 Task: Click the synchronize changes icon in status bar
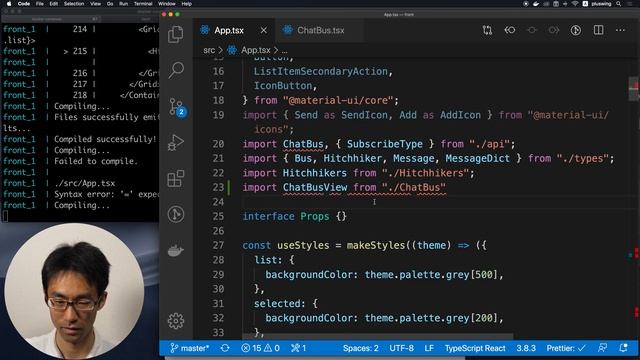click(225, 348)
